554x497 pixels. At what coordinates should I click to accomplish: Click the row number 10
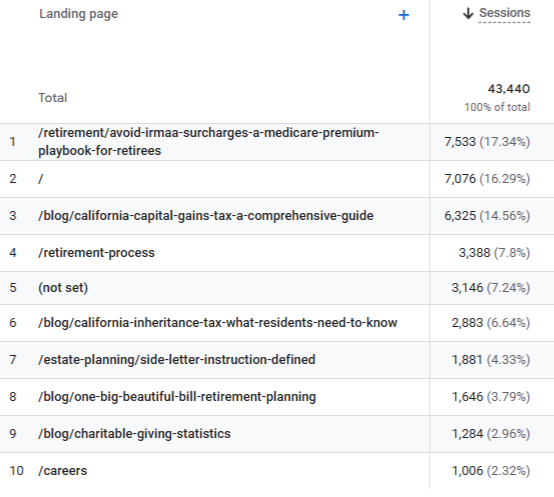(16, 471)
